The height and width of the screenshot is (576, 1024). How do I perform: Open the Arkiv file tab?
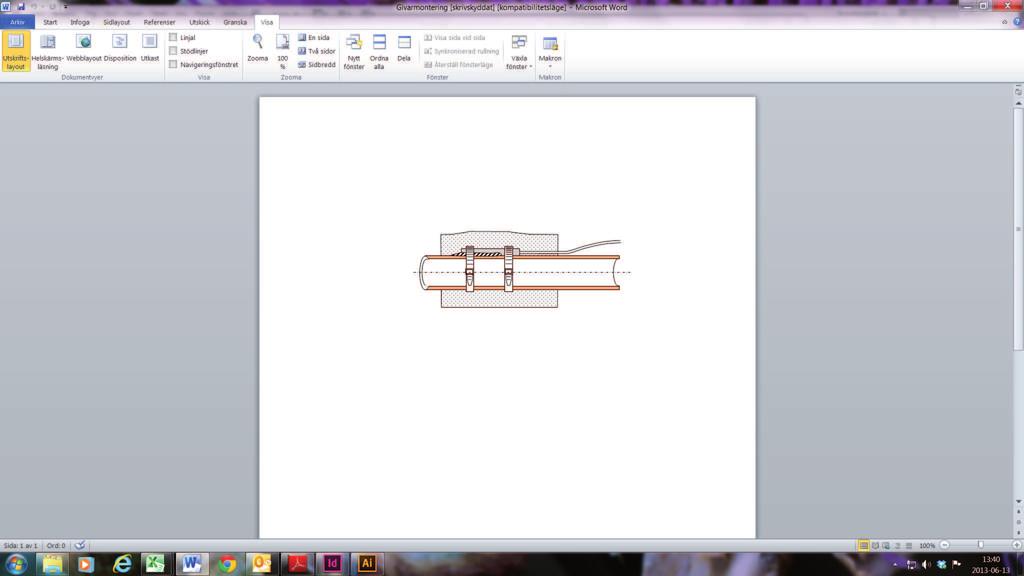point(17,22)
